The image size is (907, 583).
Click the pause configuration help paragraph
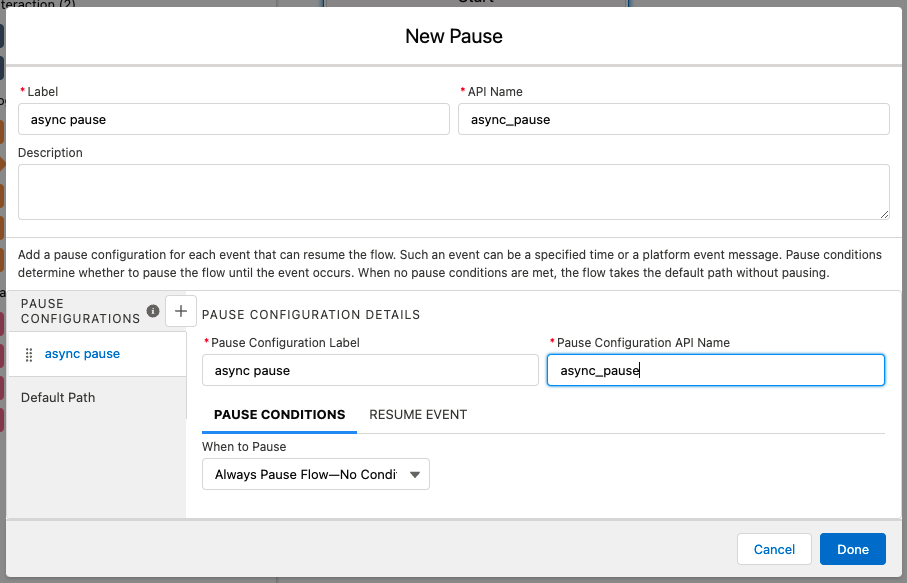pyautogui.click(x=450, y=264)
